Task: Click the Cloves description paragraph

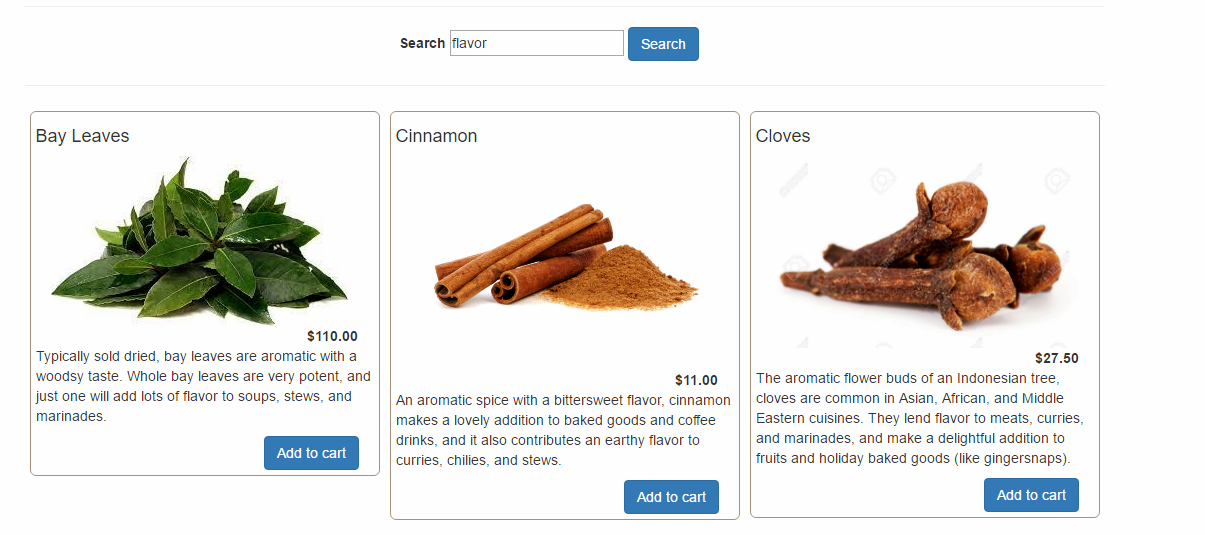Action: pyautogui.click(x=919, y=418)
